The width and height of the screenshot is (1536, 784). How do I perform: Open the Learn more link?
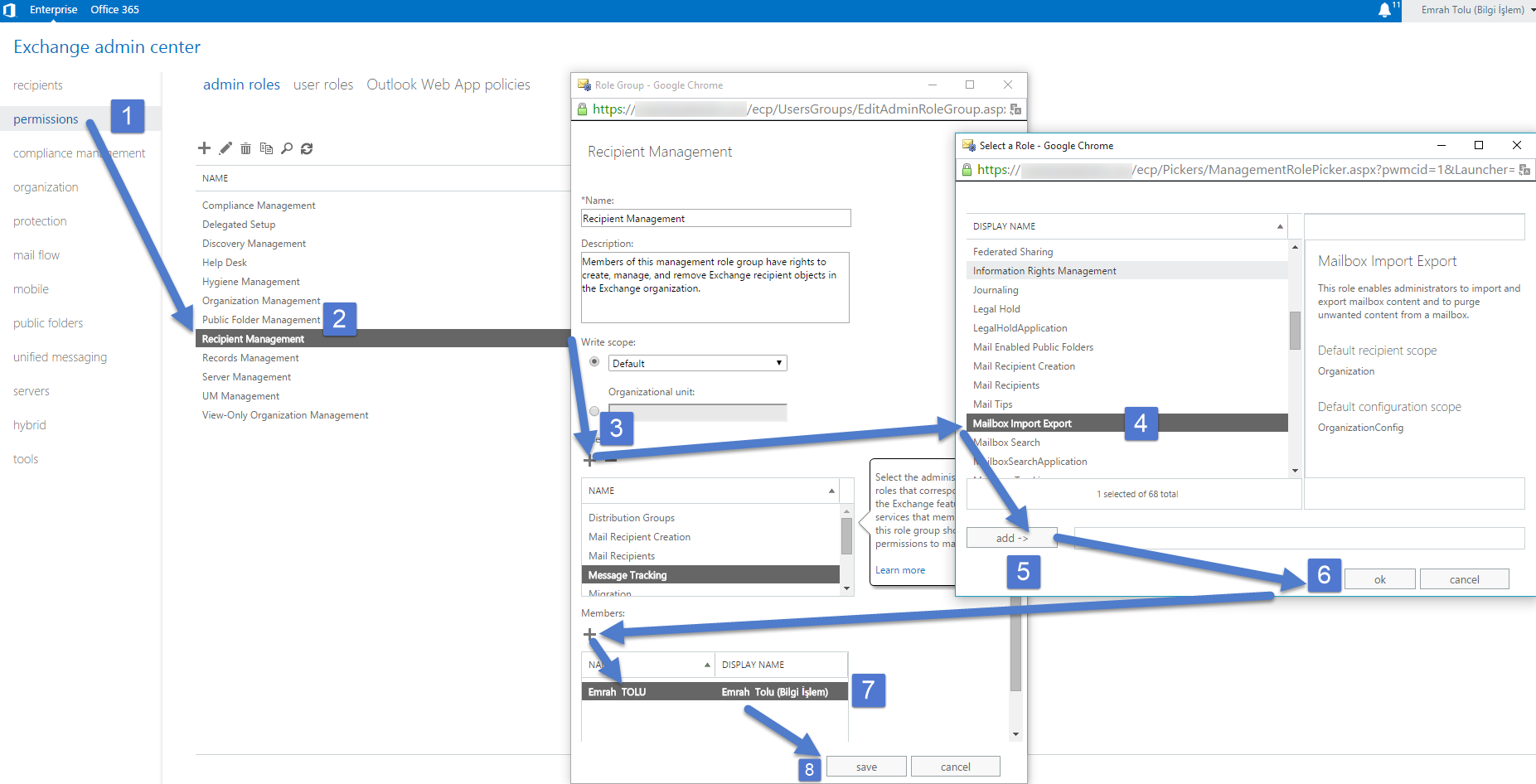(900, 570)
